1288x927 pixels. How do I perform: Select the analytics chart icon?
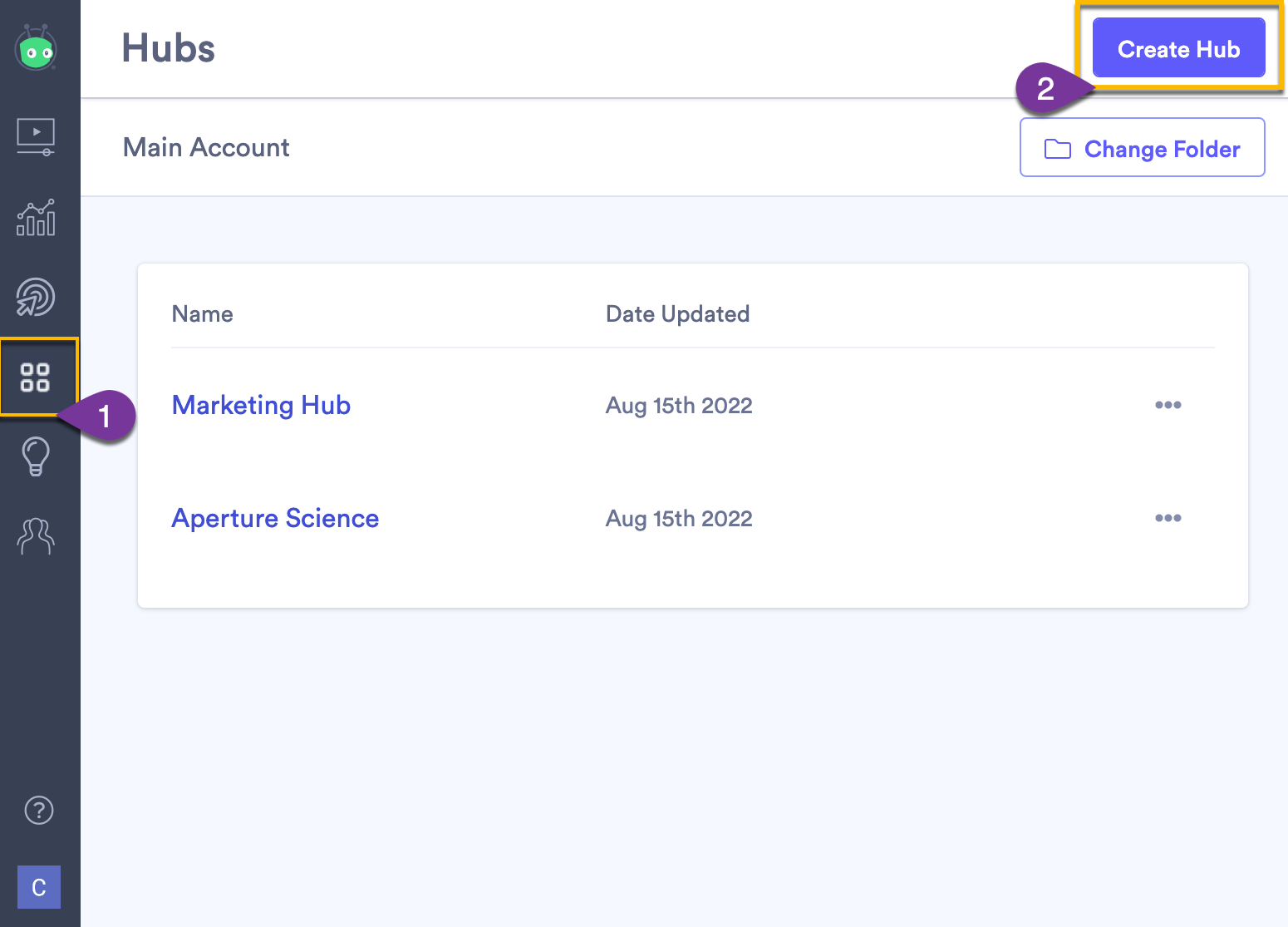point(35,218)
